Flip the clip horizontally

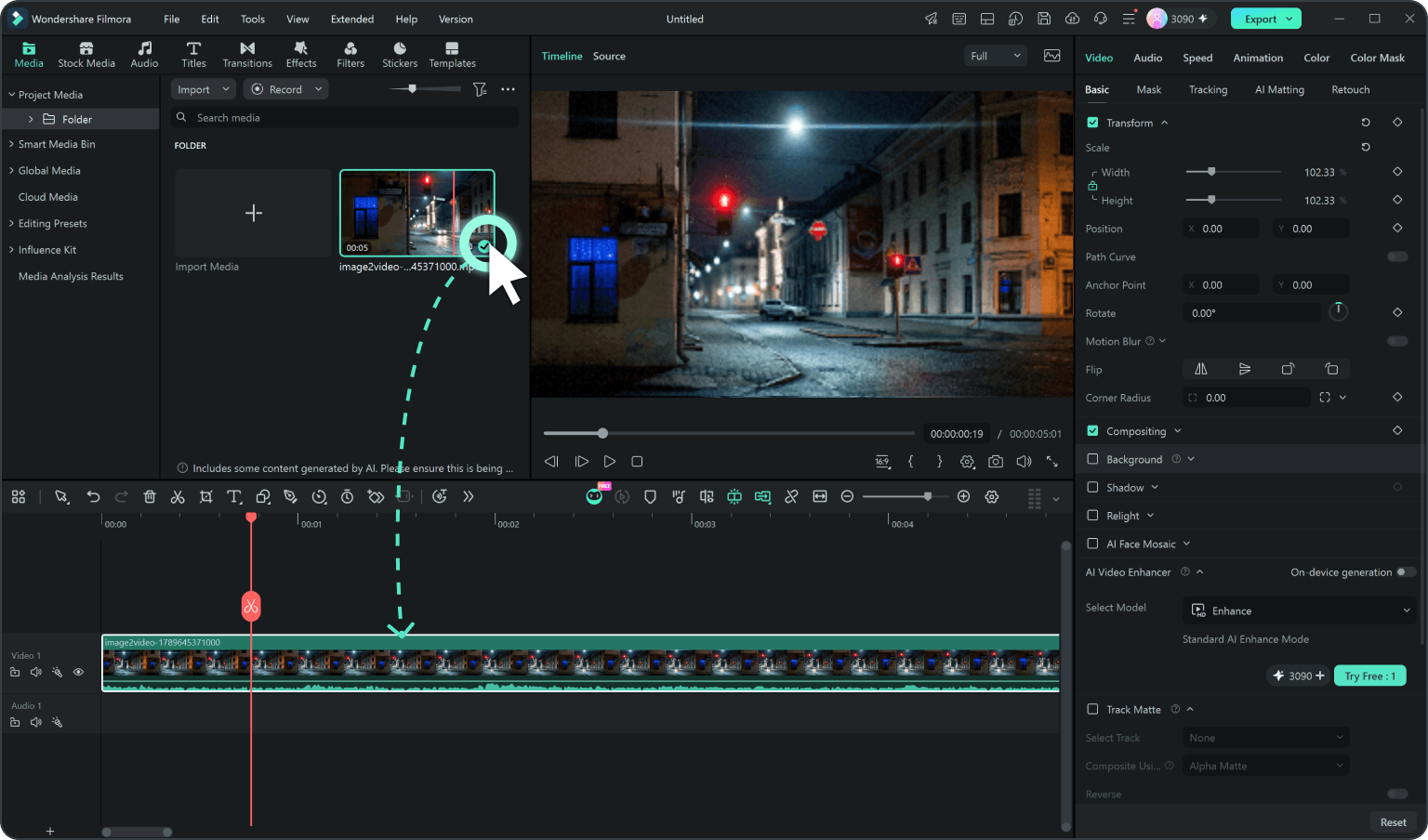1201,369
